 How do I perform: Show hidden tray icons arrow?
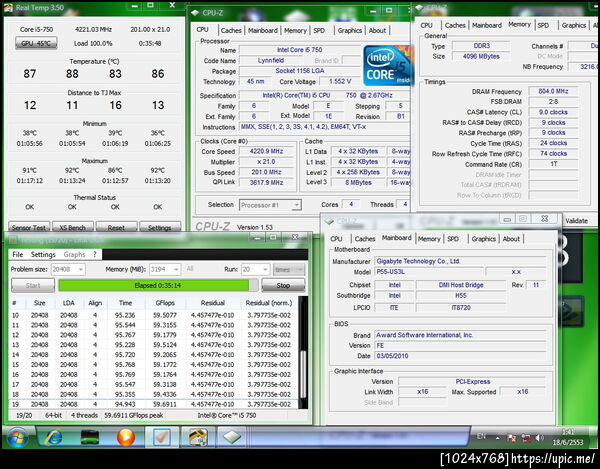coord(497,438)
